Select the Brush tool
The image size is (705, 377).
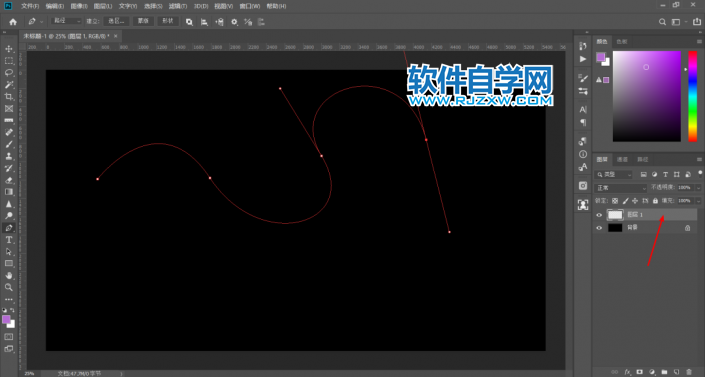(9, 144)
